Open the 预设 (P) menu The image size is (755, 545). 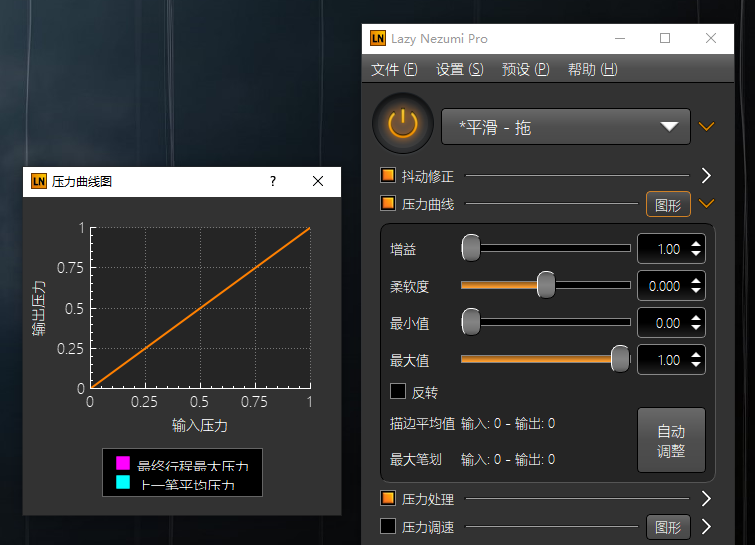coord(525,69)
